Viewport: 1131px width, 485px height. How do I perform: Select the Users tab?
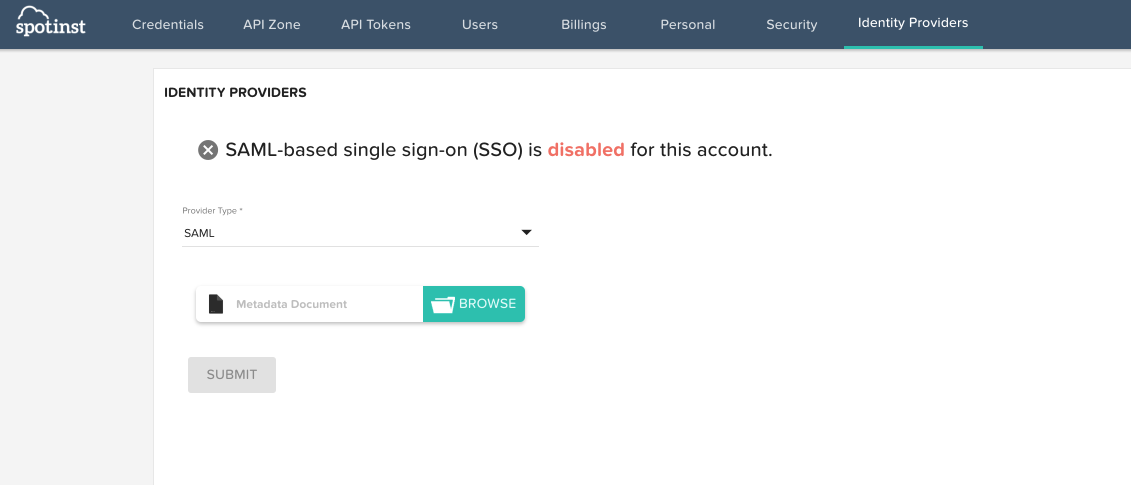coord(480,24)
